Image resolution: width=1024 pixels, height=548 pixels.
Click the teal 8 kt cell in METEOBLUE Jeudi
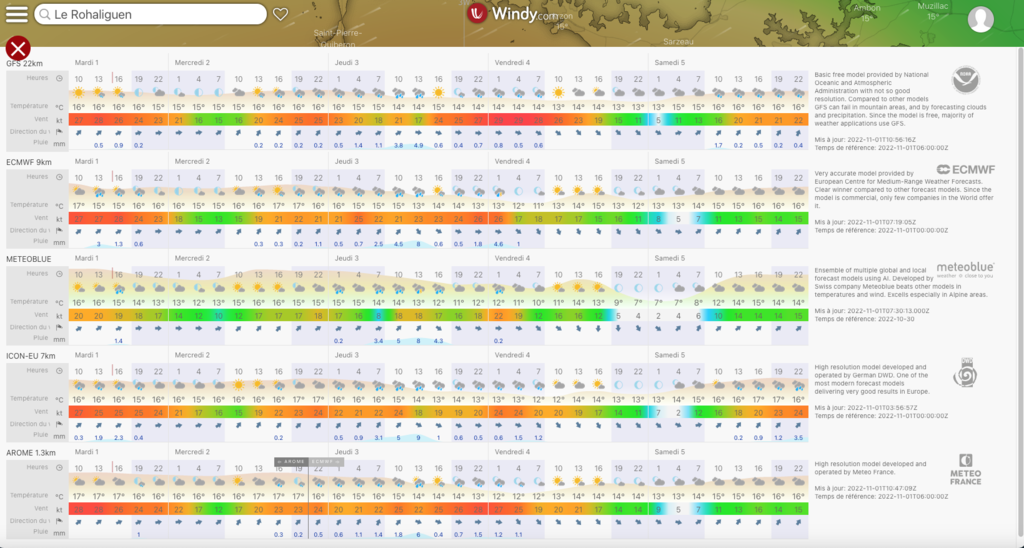(378, 315)
